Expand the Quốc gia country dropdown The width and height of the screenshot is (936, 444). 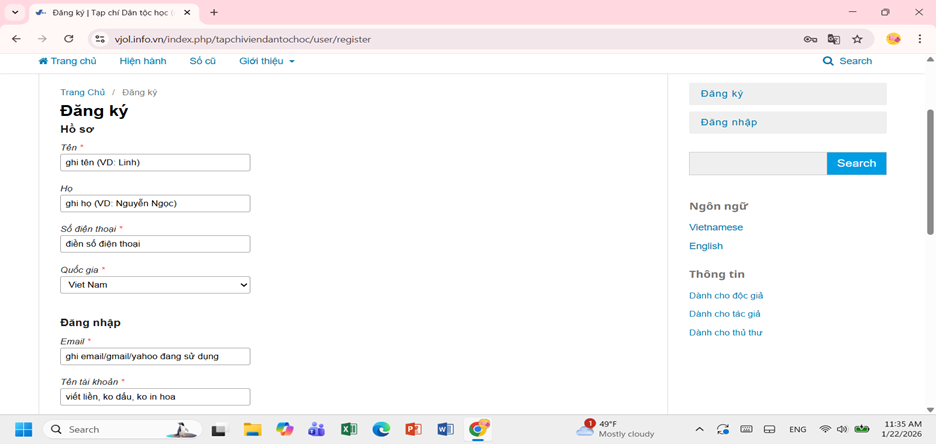(155, 285)
